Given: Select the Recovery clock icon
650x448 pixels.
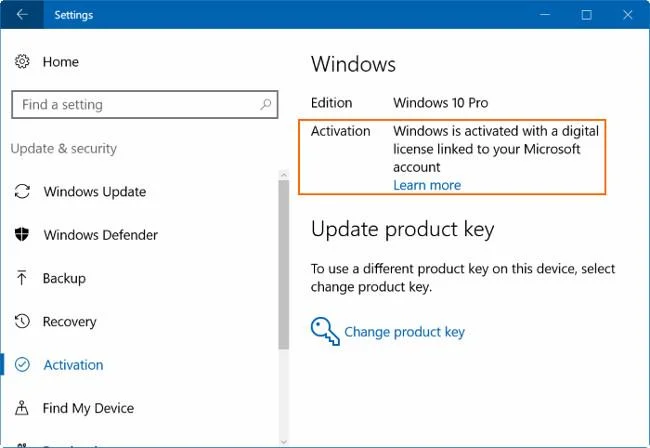Looking at the screenshot, I should 22,321.
